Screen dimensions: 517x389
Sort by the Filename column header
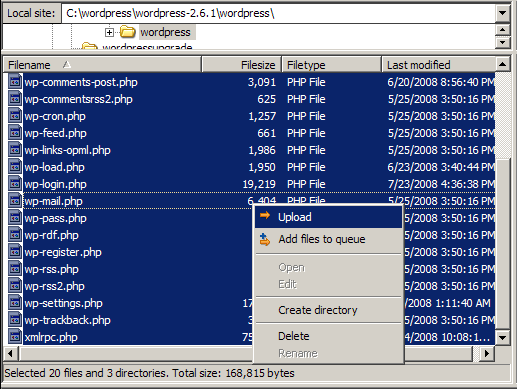102,64
